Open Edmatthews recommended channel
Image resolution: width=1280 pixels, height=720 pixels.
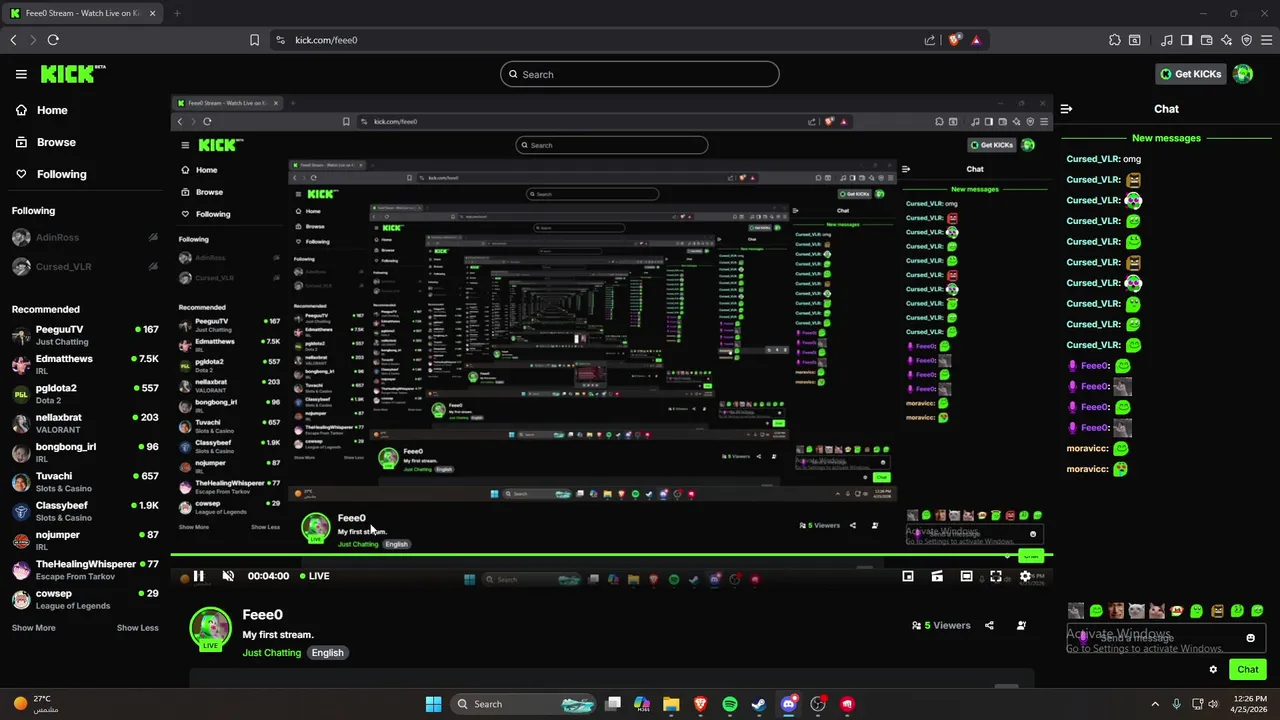[85, 364]
